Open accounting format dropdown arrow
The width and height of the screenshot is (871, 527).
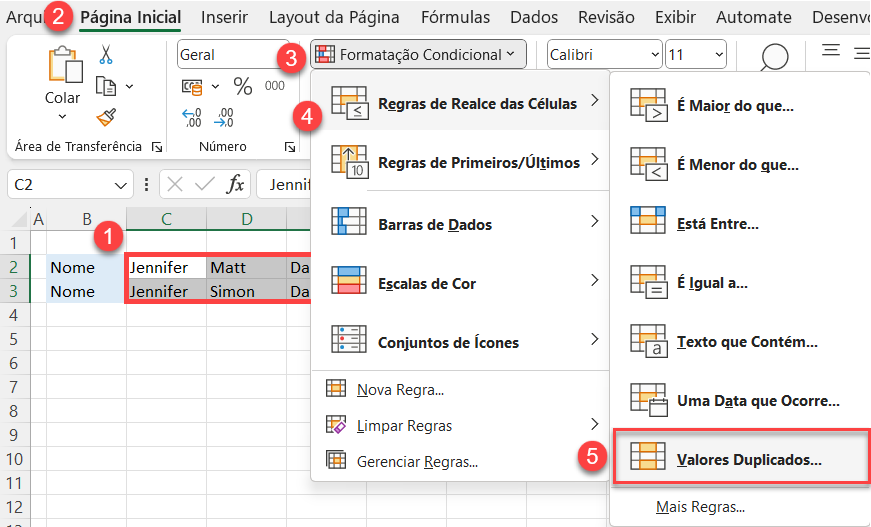coord(216,87)
